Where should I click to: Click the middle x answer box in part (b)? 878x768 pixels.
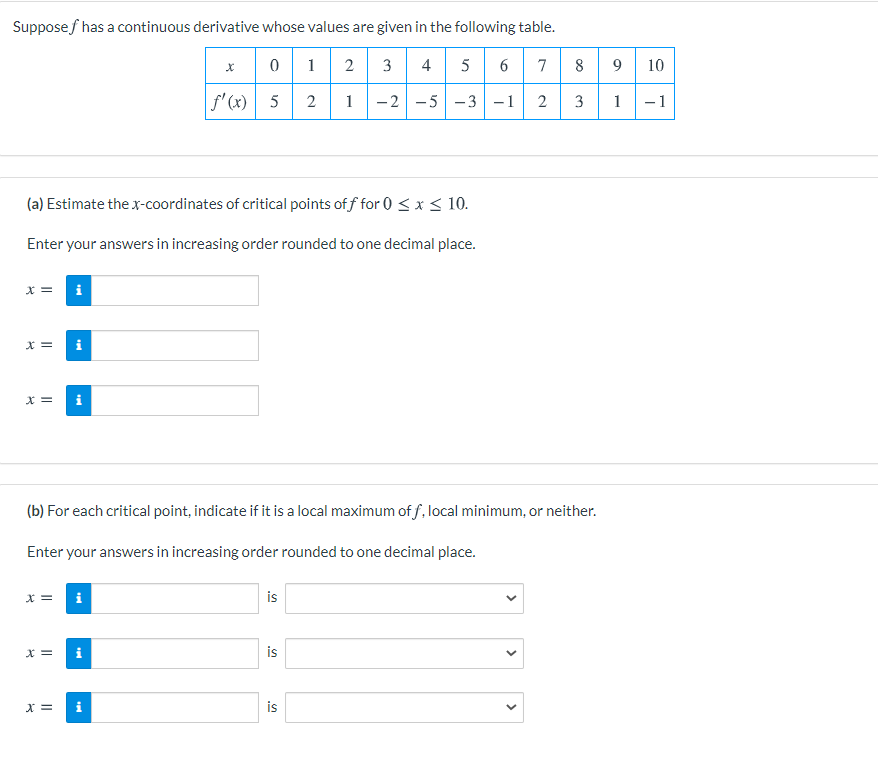(x=175, y=652)
